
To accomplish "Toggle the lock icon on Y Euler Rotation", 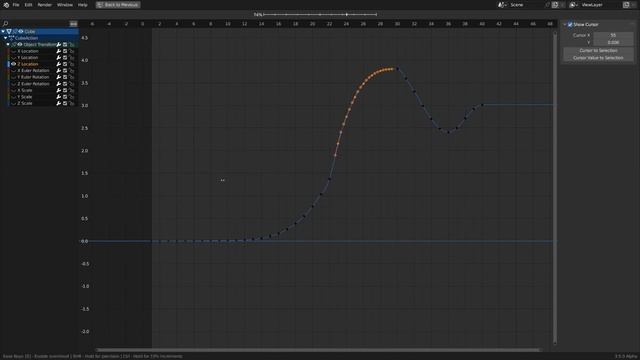I will pyautogui.click(x=71, y=77).
